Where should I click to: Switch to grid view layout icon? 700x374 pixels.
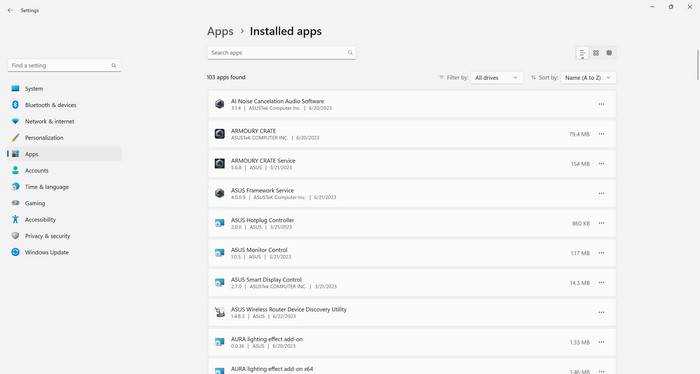[x=596, y=53]
